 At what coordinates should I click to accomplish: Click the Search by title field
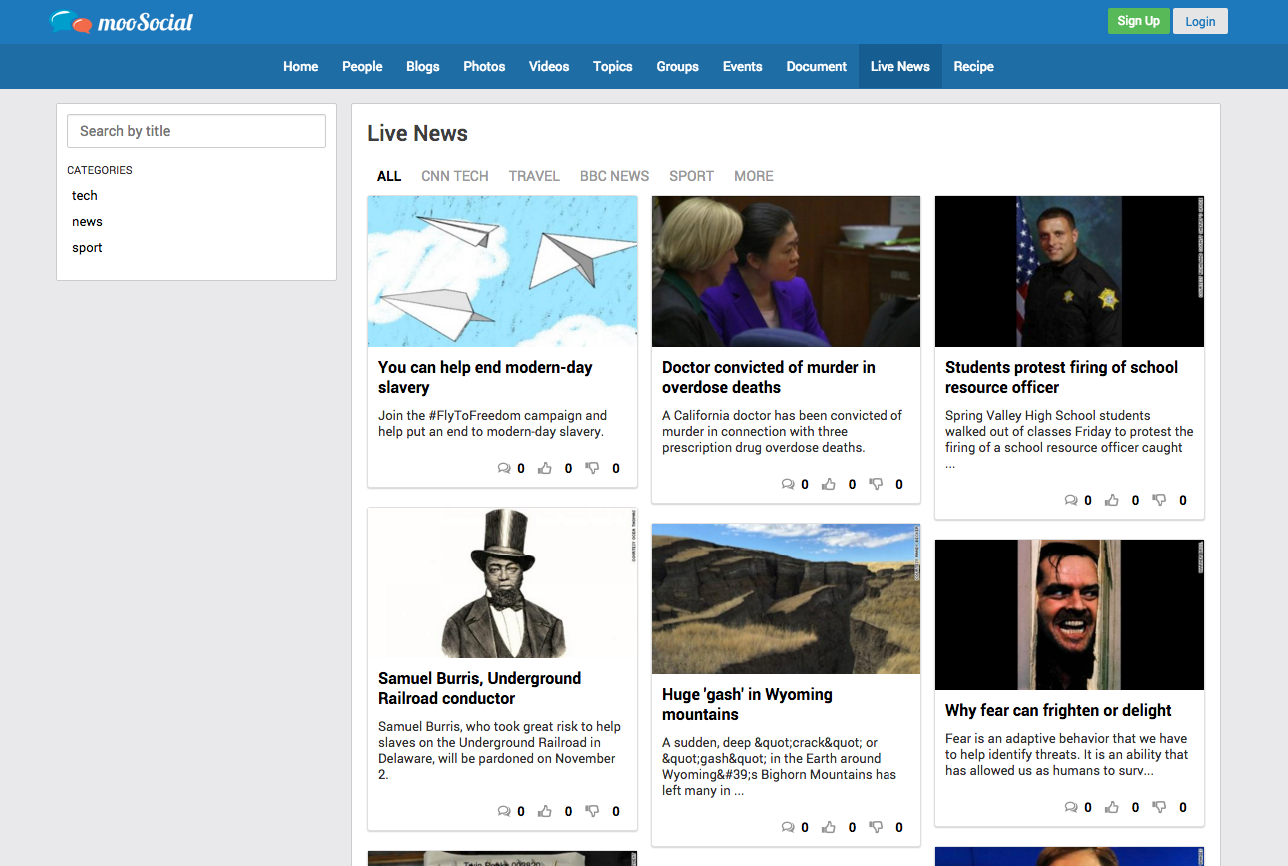pos(196,131)
